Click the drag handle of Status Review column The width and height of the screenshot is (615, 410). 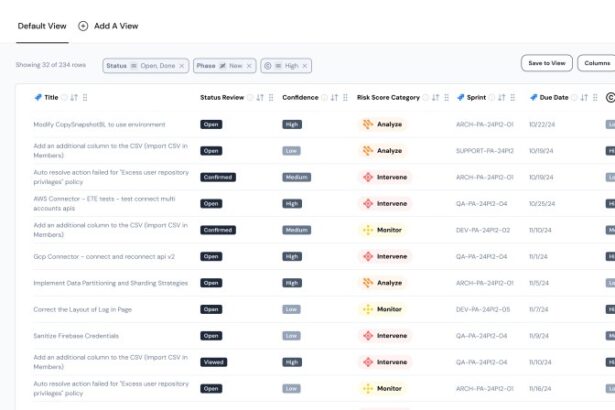click(x=271, y=98)
